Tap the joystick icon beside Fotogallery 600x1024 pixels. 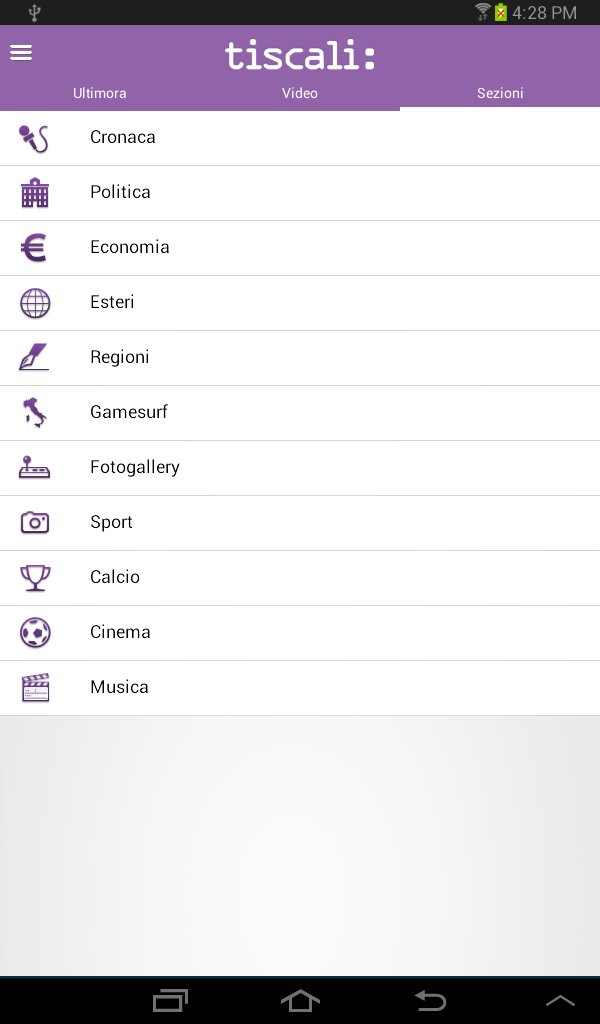(35, 468)
